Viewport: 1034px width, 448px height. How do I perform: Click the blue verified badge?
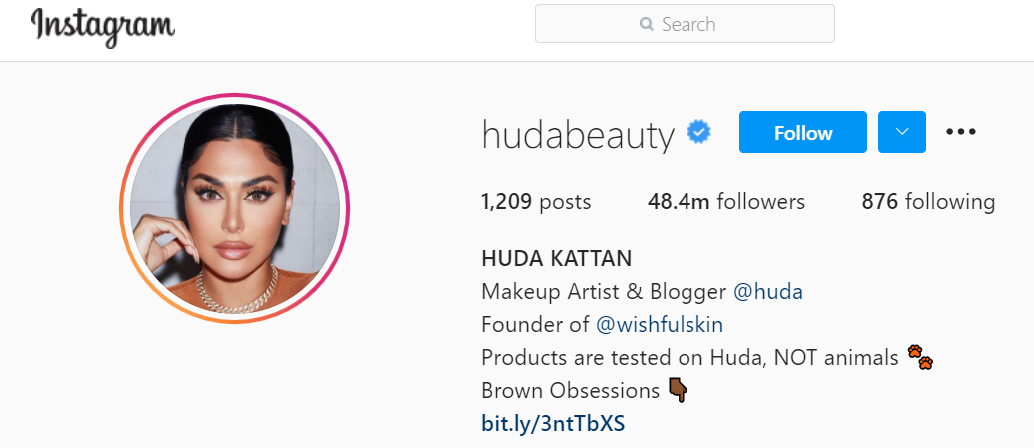(699, 133)
